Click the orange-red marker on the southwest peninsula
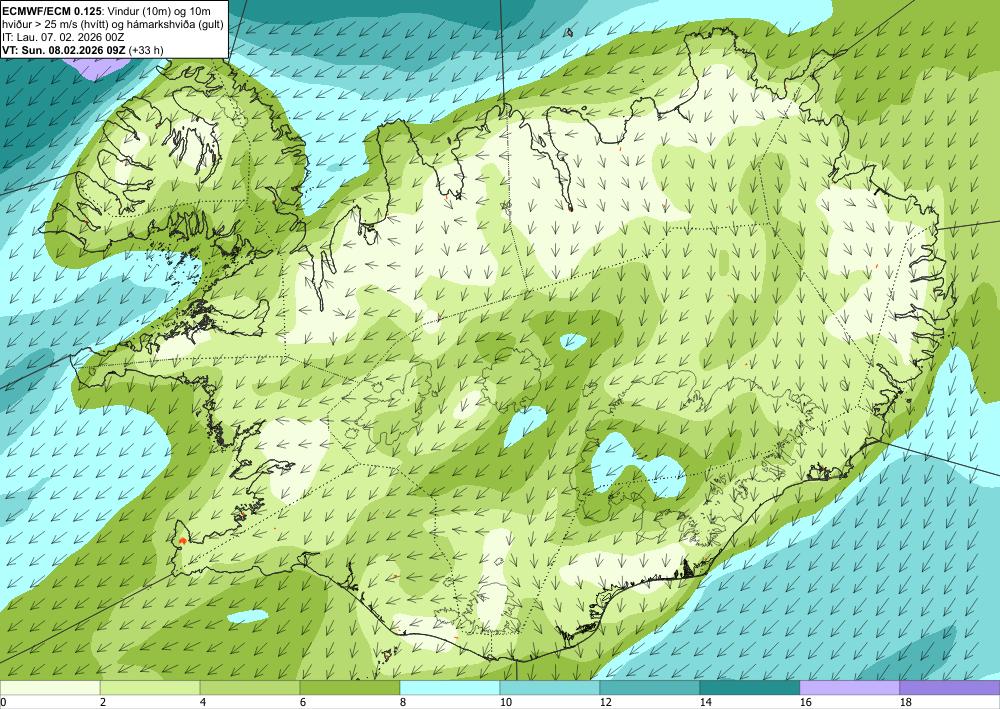Screen dimensions: 1000x709 click(x=183, y=541)
